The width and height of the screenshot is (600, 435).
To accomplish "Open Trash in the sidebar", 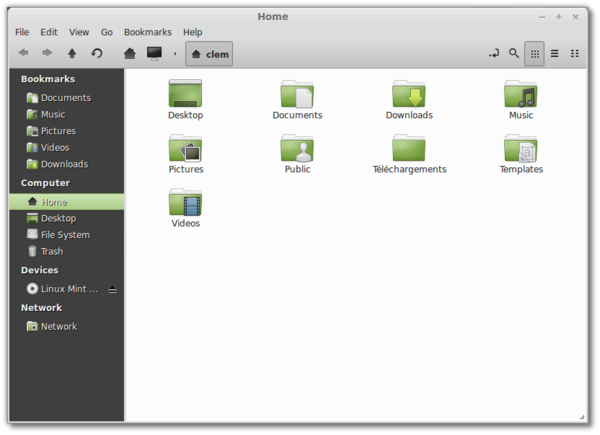I will [51, 252].
